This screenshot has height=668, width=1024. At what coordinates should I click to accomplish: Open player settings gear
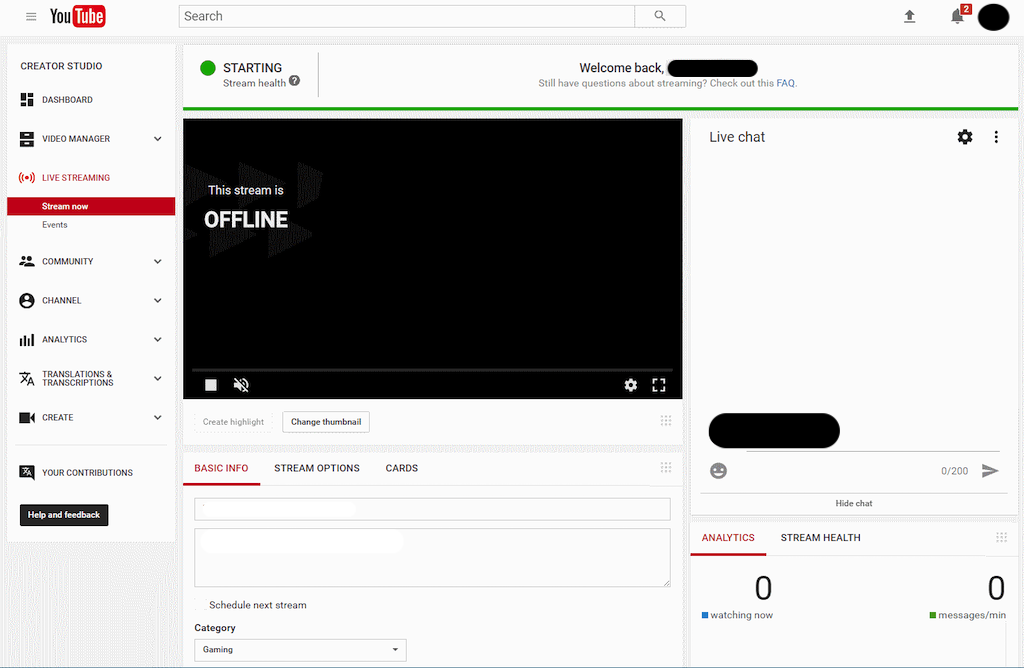[630, 385]
